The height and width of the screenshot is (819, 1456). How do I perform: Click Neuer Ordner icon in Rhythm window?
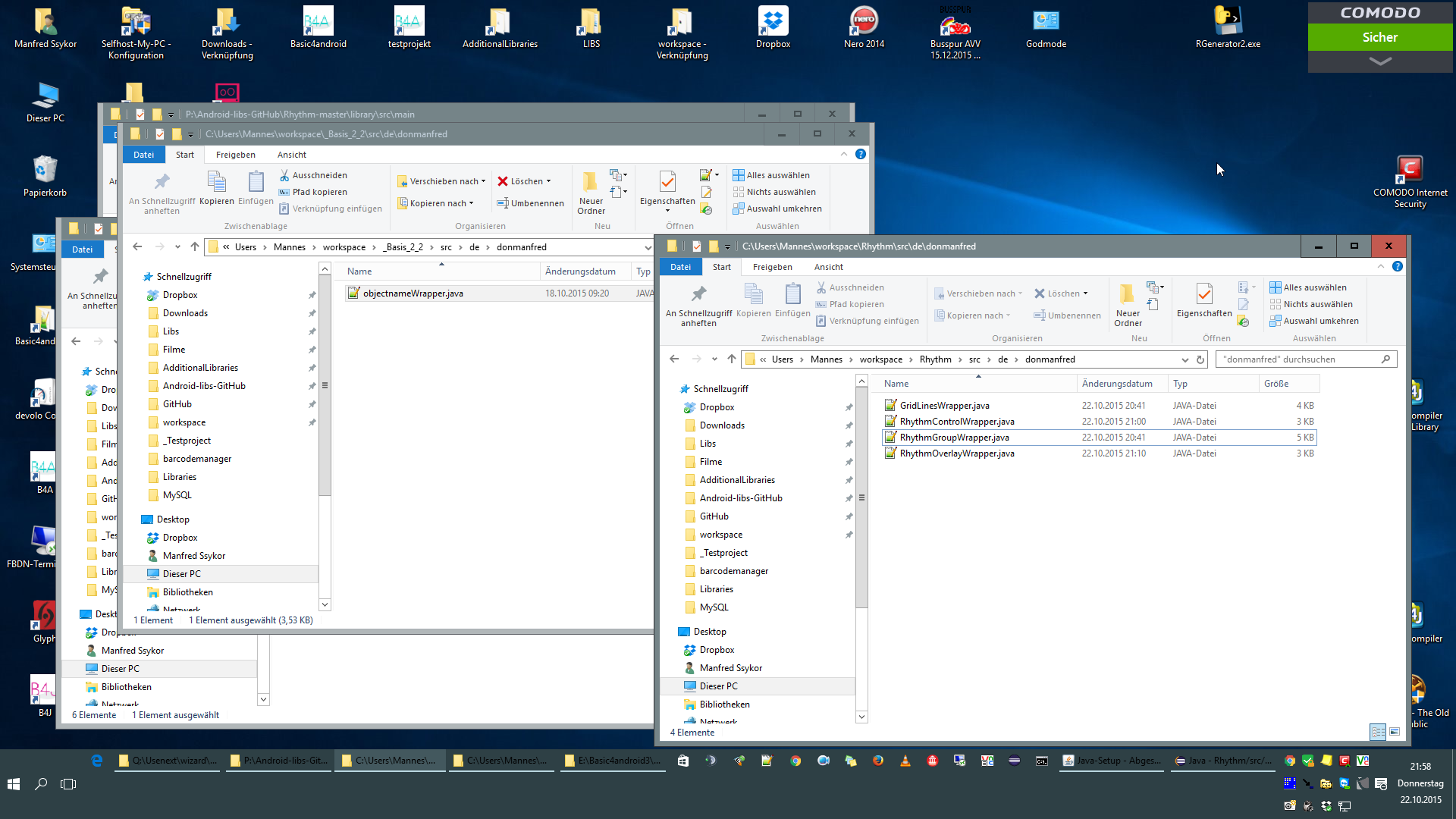(x=1127, y=294)
